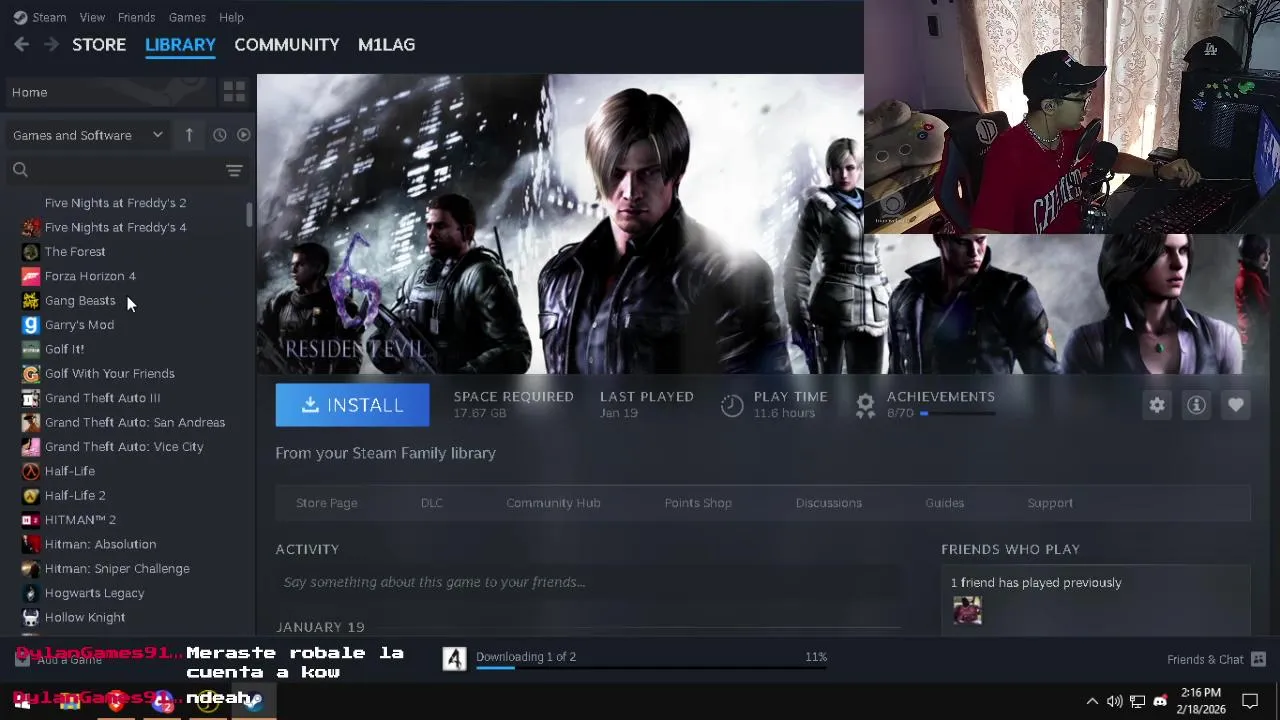Go forward with the right arrow
Viewport: 1280px width, 720px height.
pyautogui.click(x=51, y=45)
